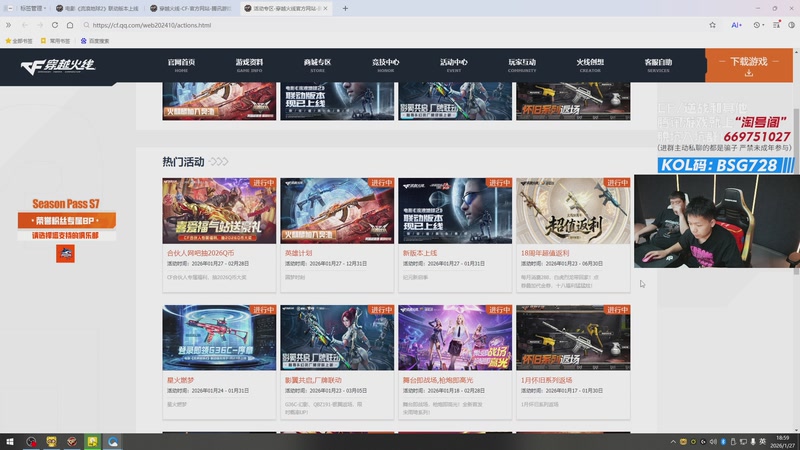
Task: Open the owl-faced taskbar app icon
Action: coord(52,441)
